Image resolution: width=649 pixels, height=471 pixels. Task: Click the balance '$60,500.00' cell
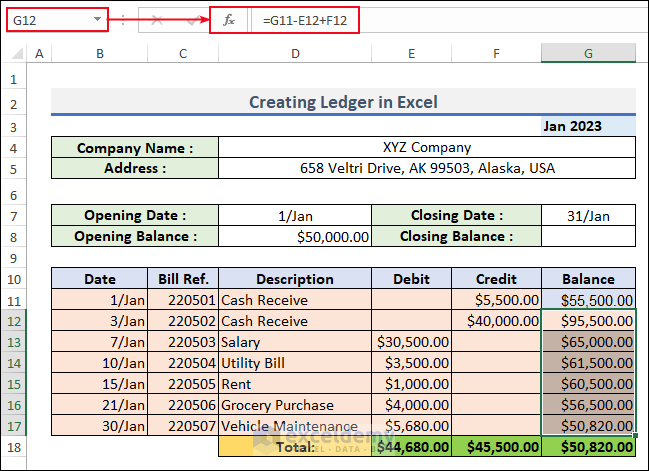588,384
